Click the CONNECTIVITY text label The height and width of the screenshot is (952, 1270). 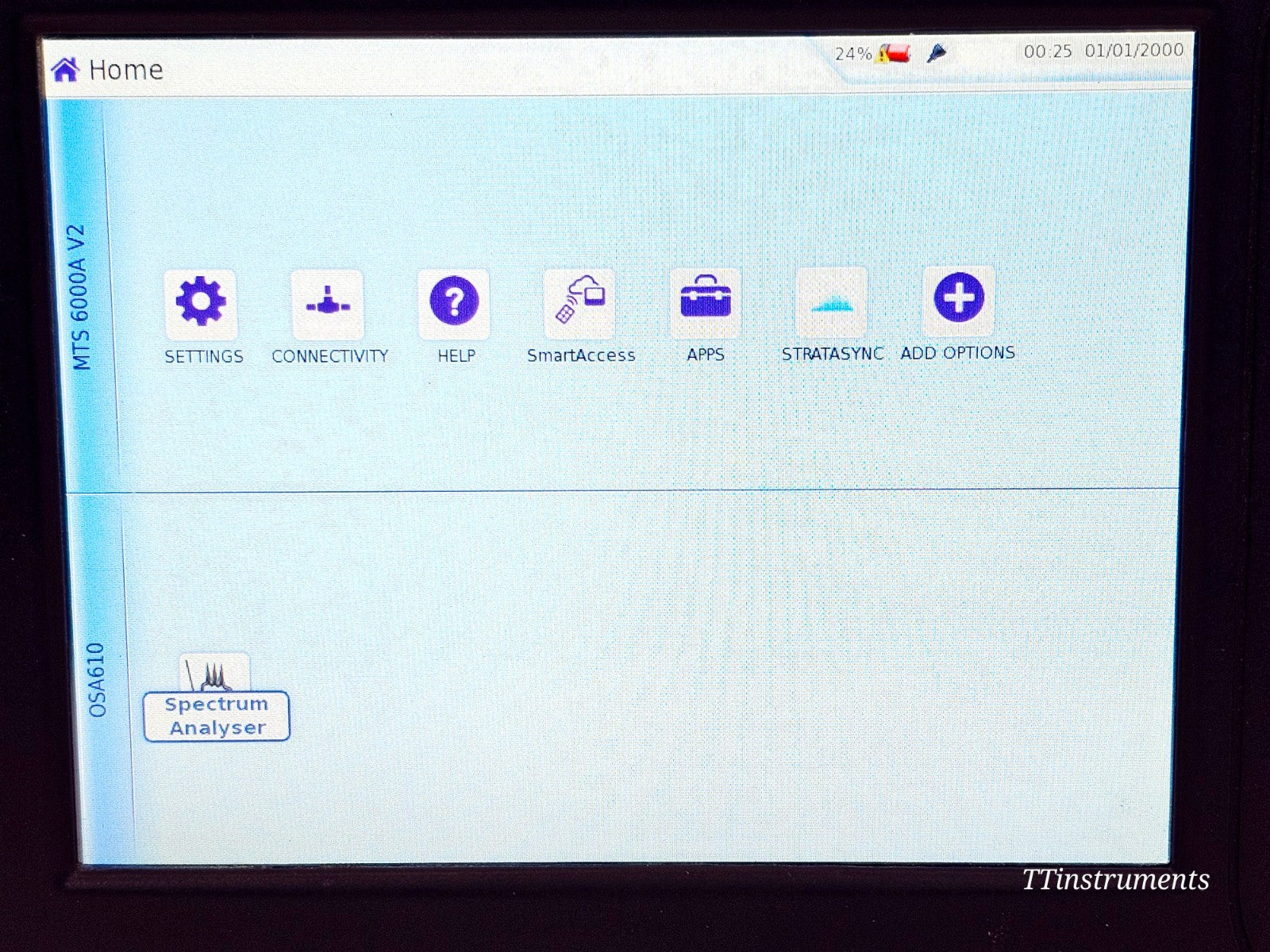329,357
